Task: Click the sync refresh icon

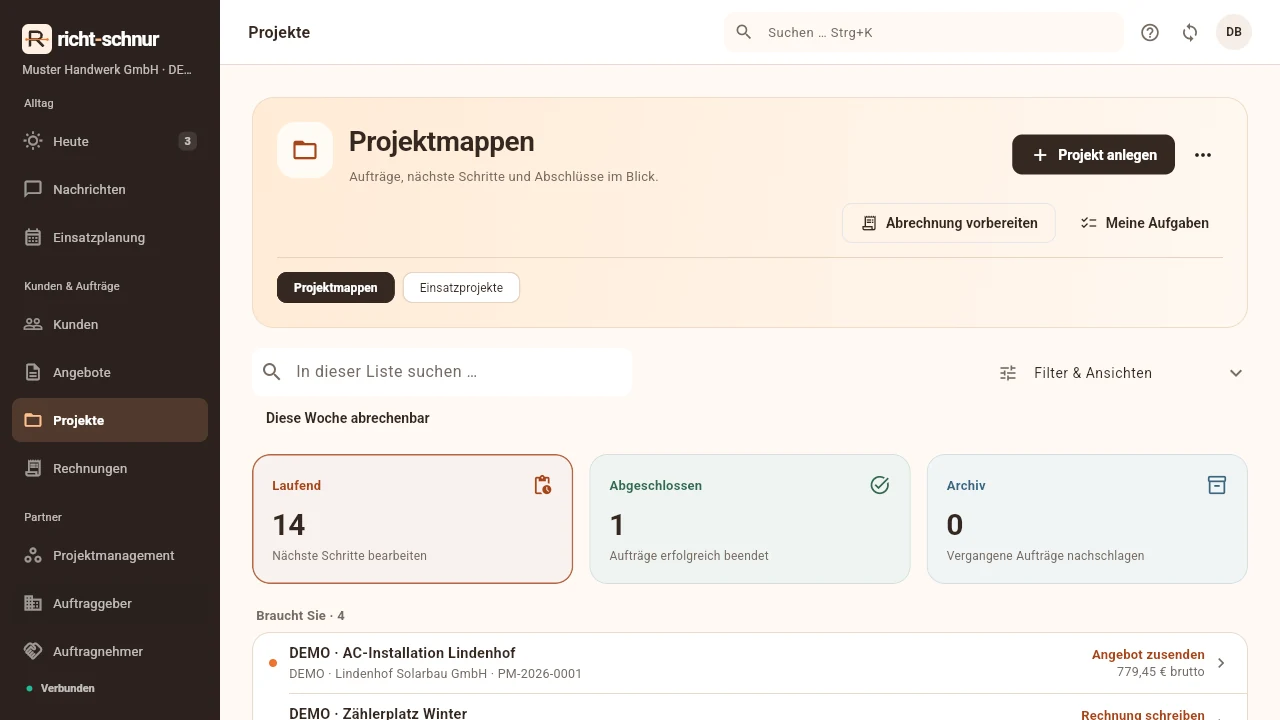Action: [1190, 32]
